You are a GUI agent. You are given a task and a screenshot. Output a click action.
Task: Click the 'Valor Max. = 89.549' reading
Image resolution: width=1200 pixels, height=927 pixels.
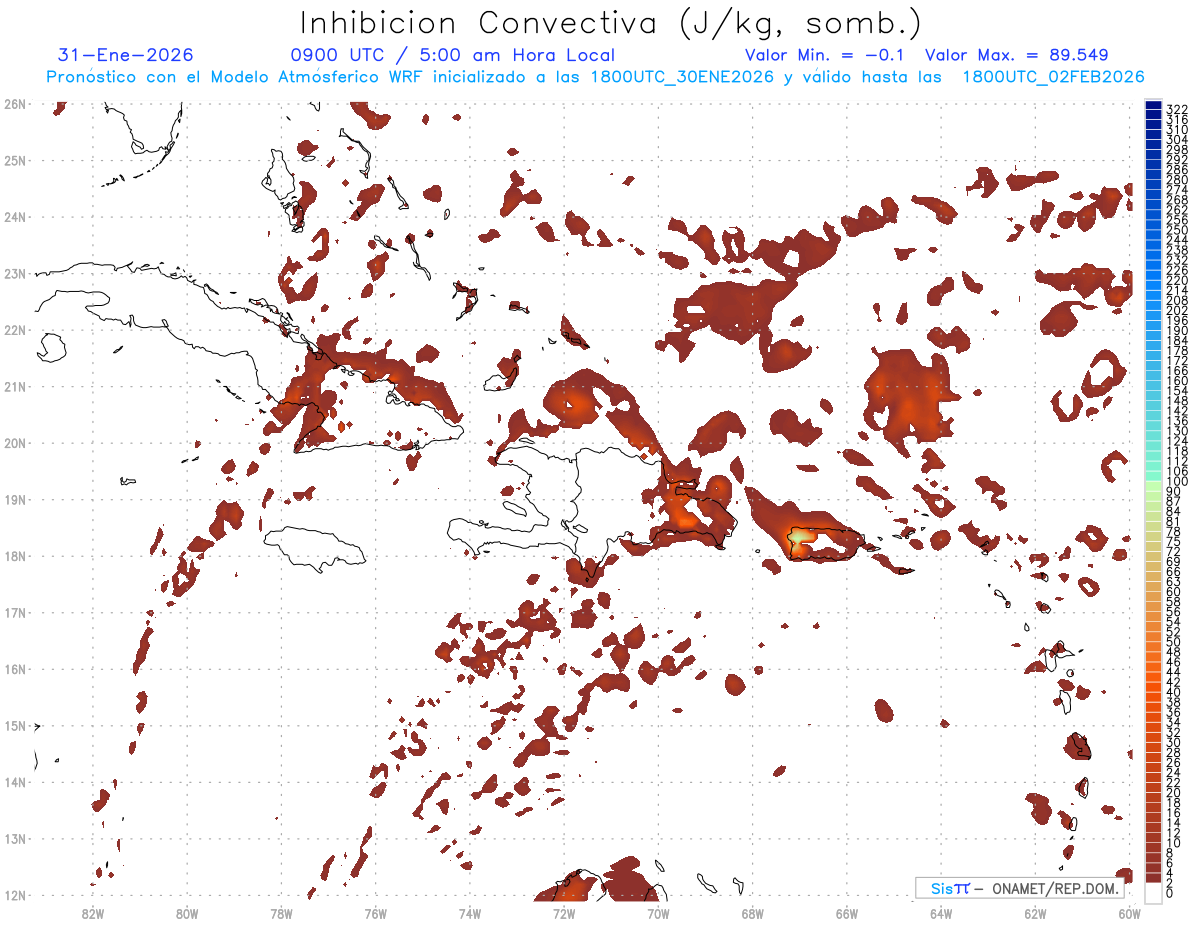coord(1017,55)
